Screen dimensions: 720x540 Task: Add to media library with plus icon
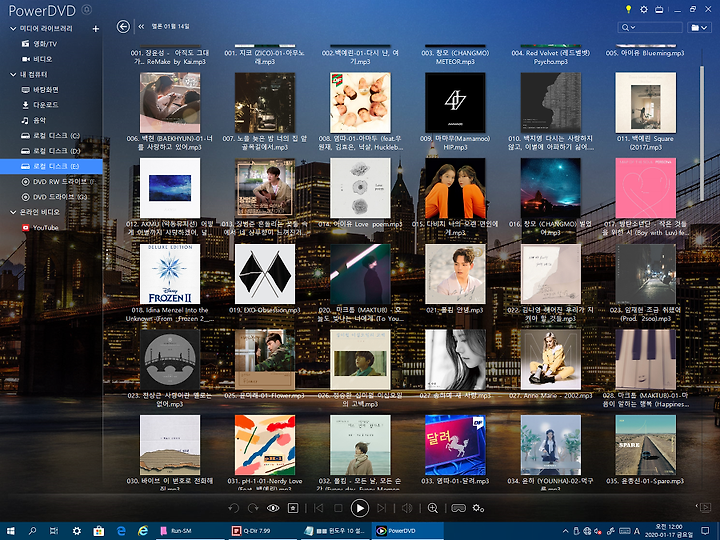(x=96, y=28)
